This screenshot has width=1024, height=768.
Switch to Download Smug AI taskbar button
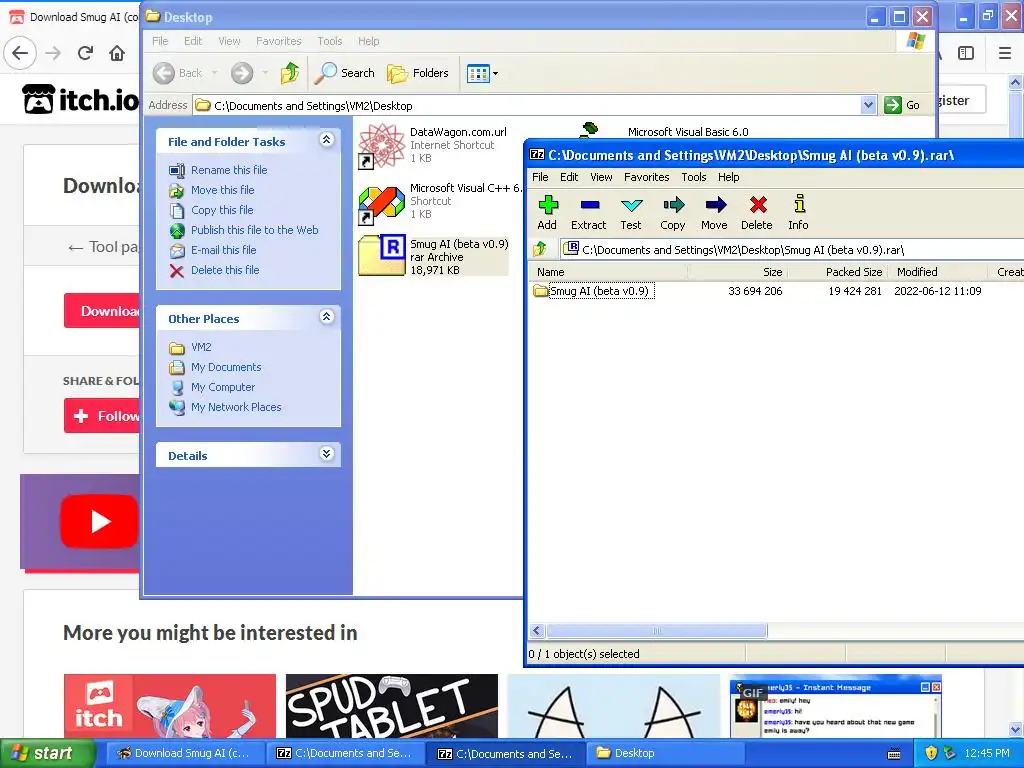pyautogui.click(x=183, y=754)
